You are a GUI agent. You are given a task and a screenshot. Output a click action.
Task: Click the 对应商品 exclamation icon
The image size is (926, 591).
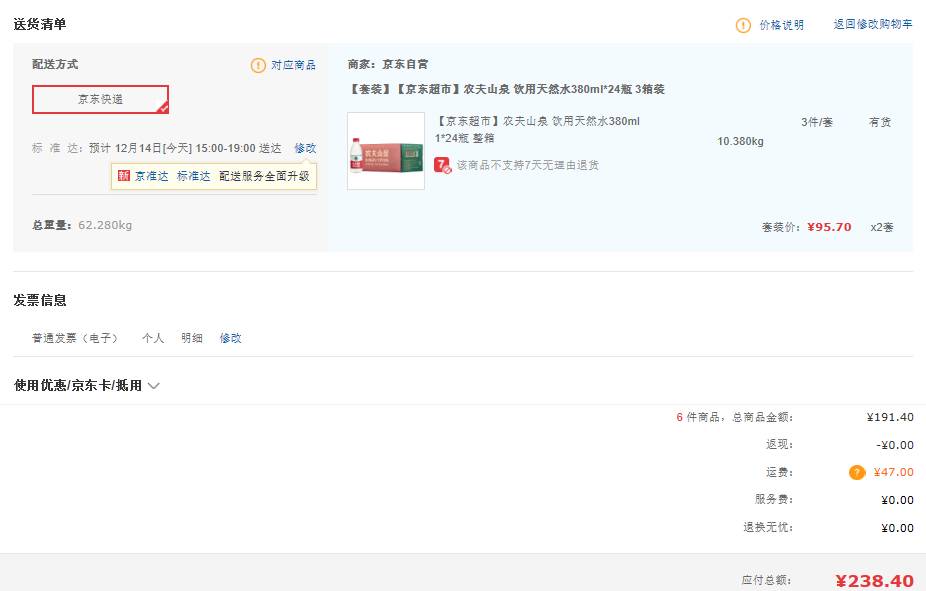pyautogui.click(x=258, y=65)
